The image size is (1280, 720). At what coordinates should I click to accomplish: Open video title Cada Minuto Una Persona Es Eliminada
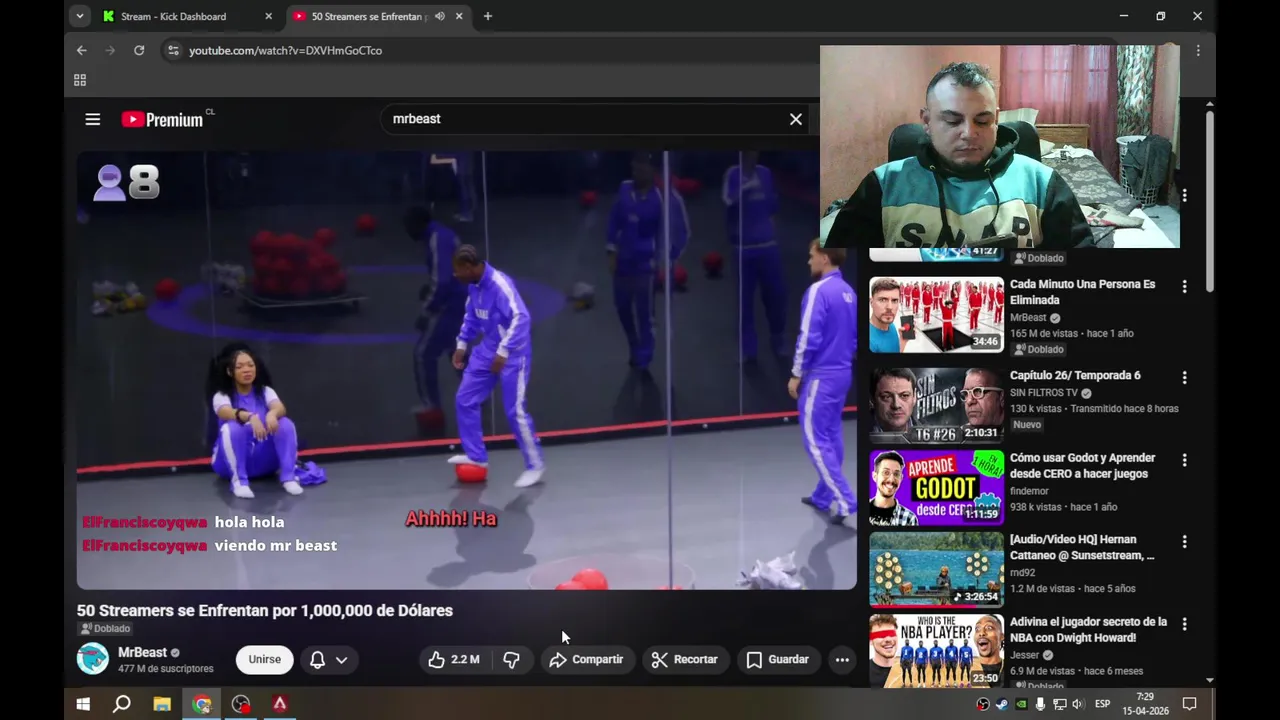point(1082,292)
